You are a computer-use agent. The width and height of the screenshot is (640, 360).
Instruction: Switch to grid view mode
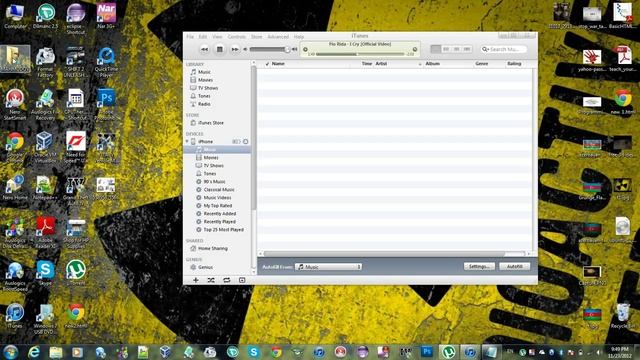457,49
